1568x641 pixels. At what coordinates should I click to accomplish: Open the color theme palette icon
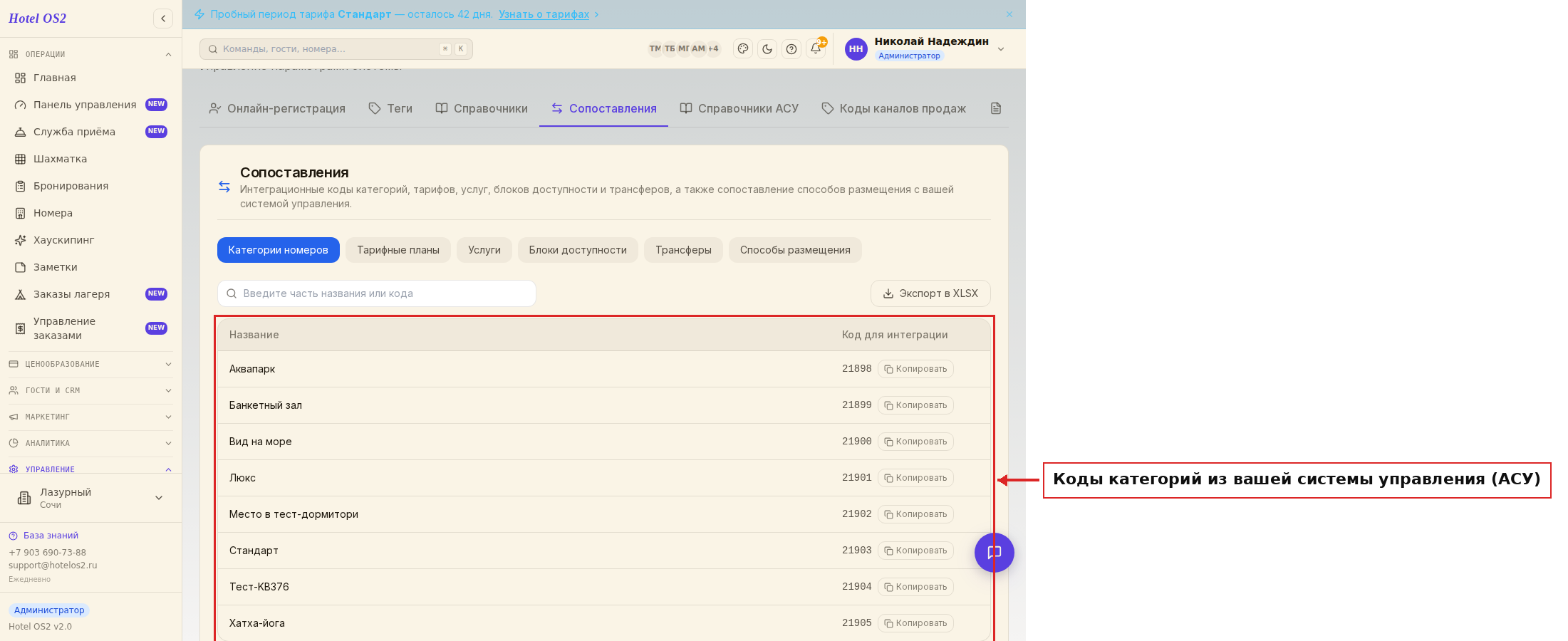tap(743, 49)
